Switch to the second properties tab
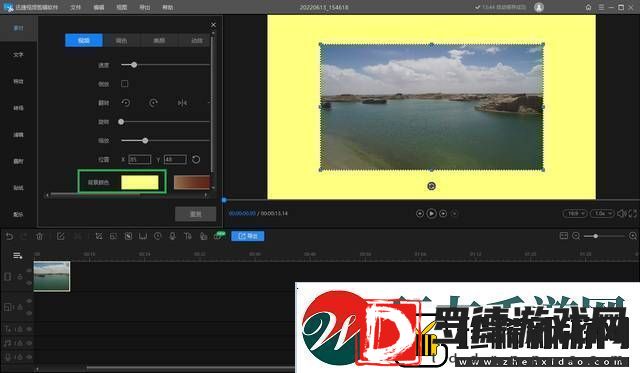Screen dimensions: 640x373 [121, 40]
